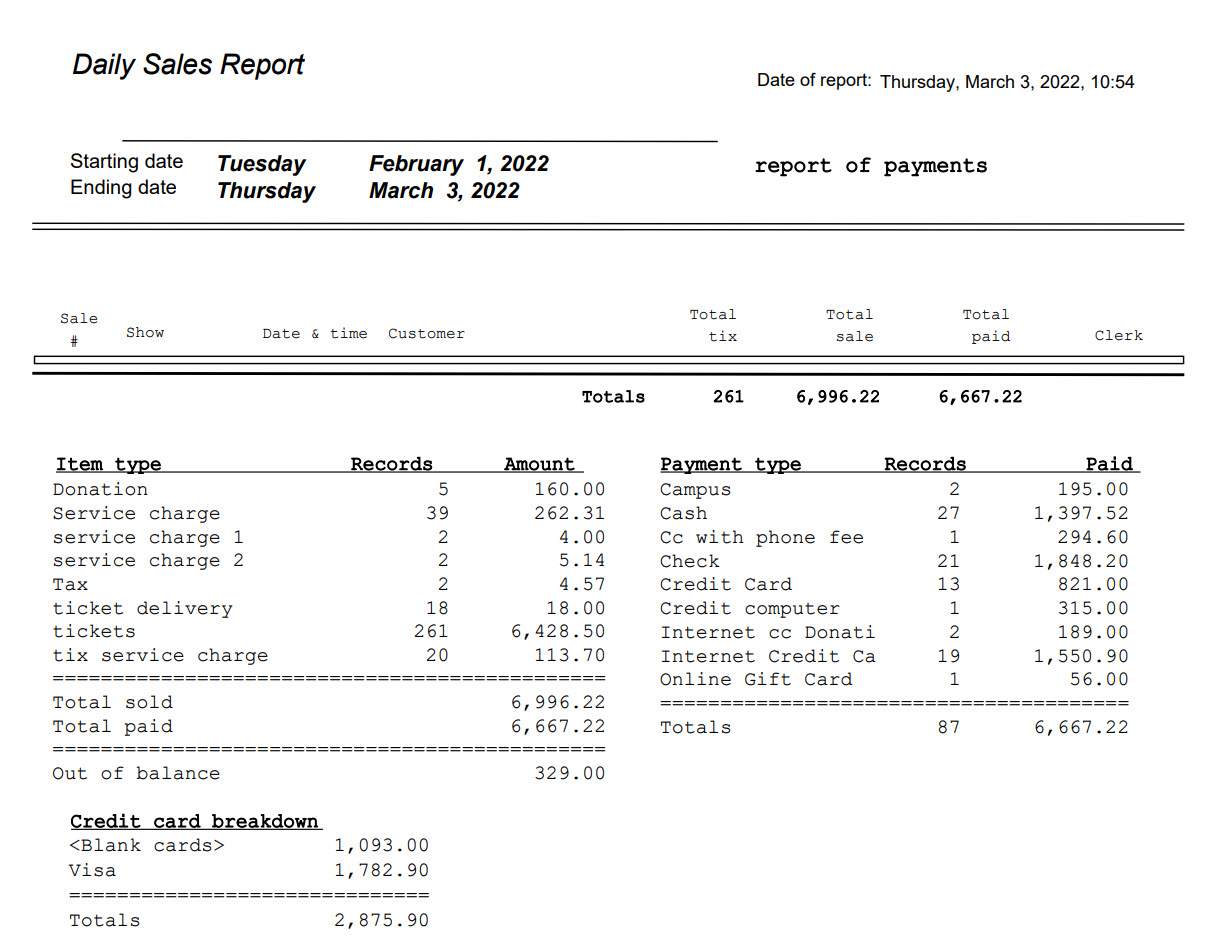Screen dimensions: 1211x946
Task: Click the service charge 2 amount 5.14
Action: click(x=582, y=561)
